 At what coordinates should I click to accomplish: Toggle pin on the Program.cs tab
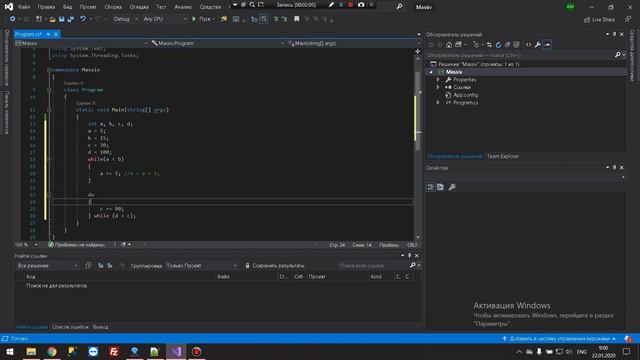click(48, 34)
